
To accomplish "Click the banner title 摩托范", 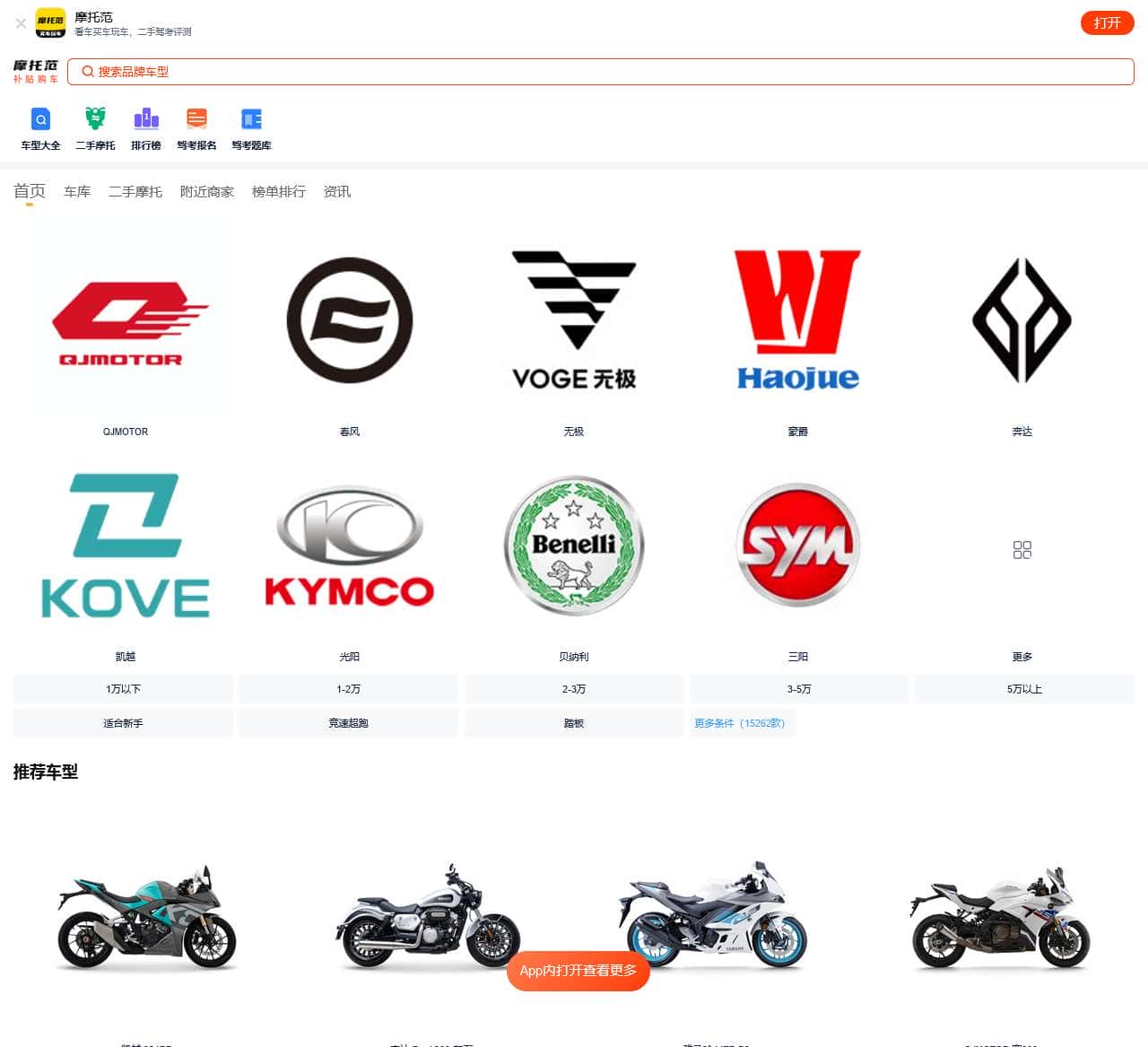I will [x=93, y=17].
